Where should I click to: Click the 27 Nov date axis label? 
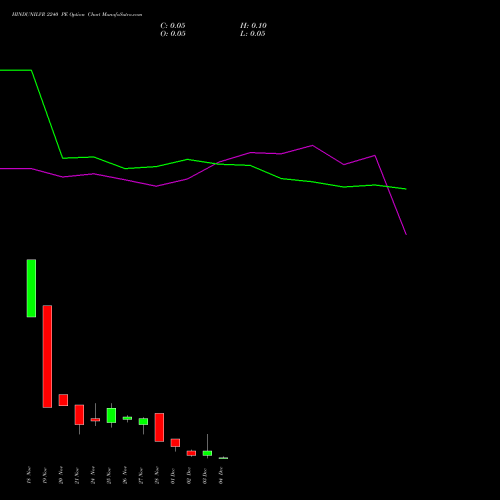(141, 475)
